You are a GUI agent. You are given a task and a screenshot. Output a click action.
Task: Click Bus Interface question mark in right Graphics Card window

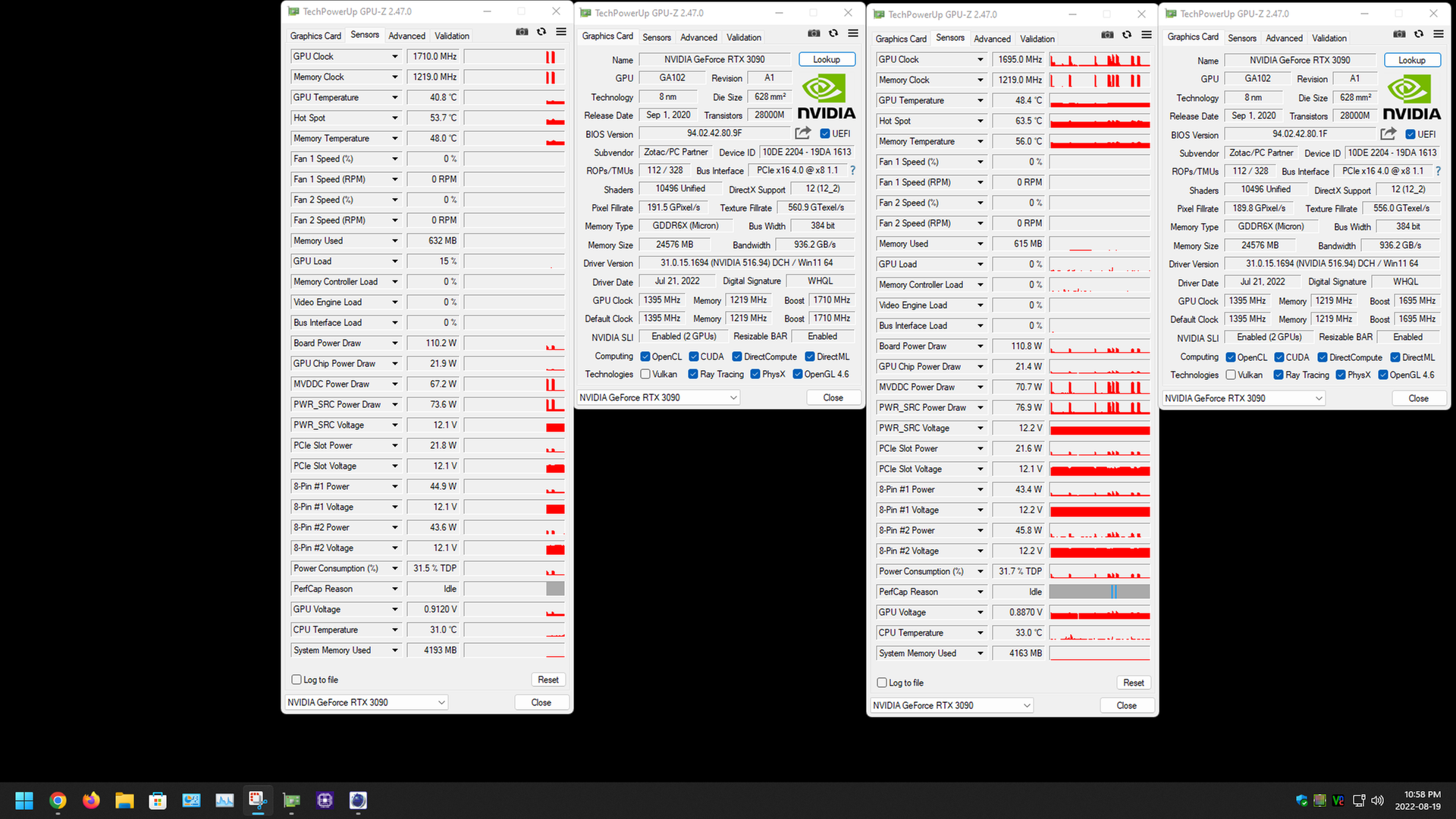point(1438,171)
